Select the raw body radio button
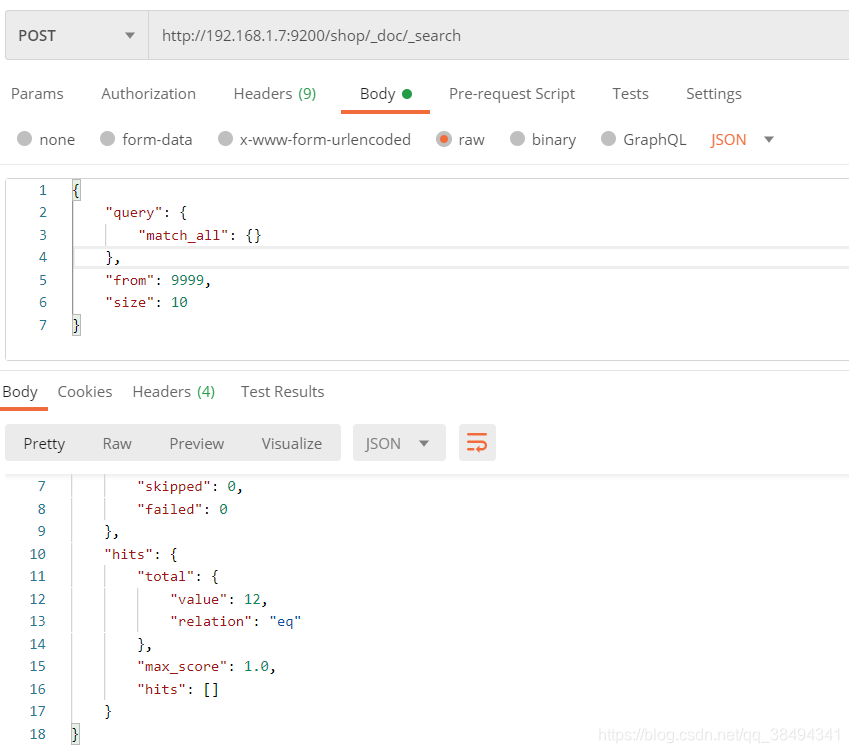The width and height of the screenshot is (849, 753). click(444, 140)
